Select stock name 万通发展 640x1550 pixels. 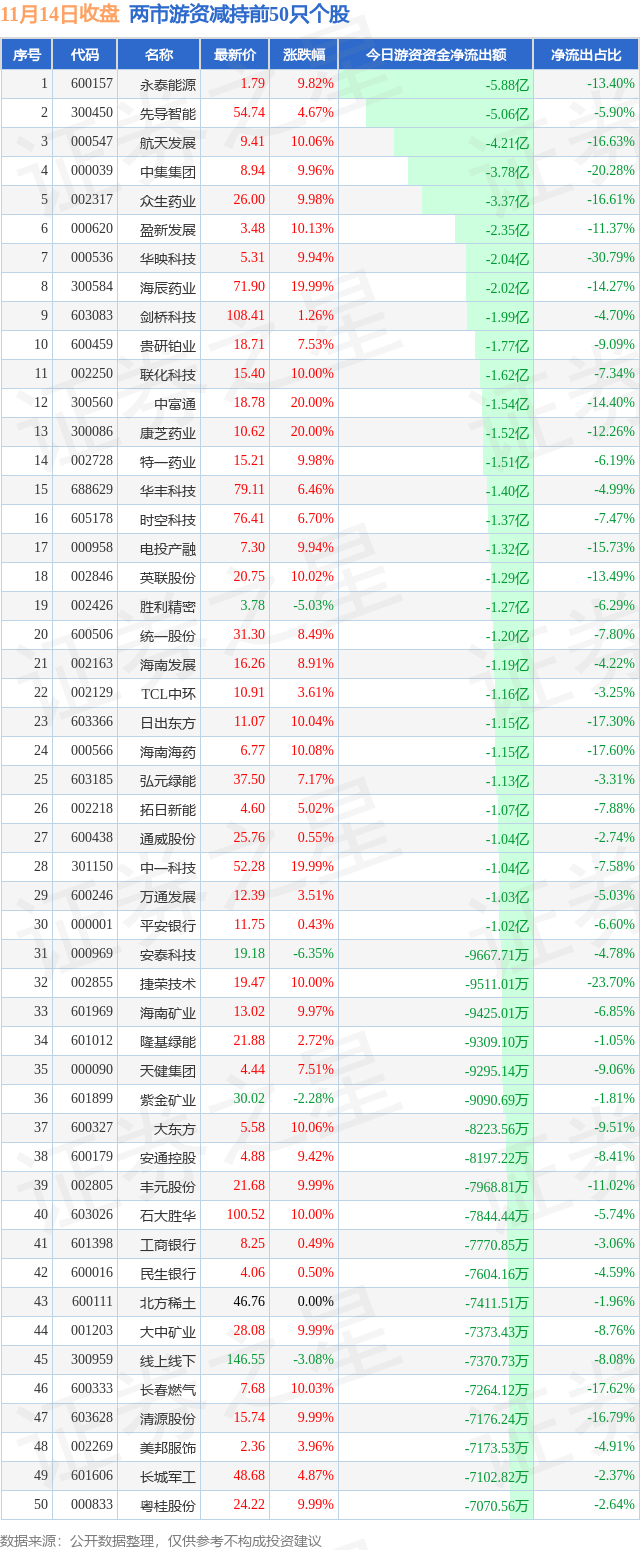pos(168,896)
